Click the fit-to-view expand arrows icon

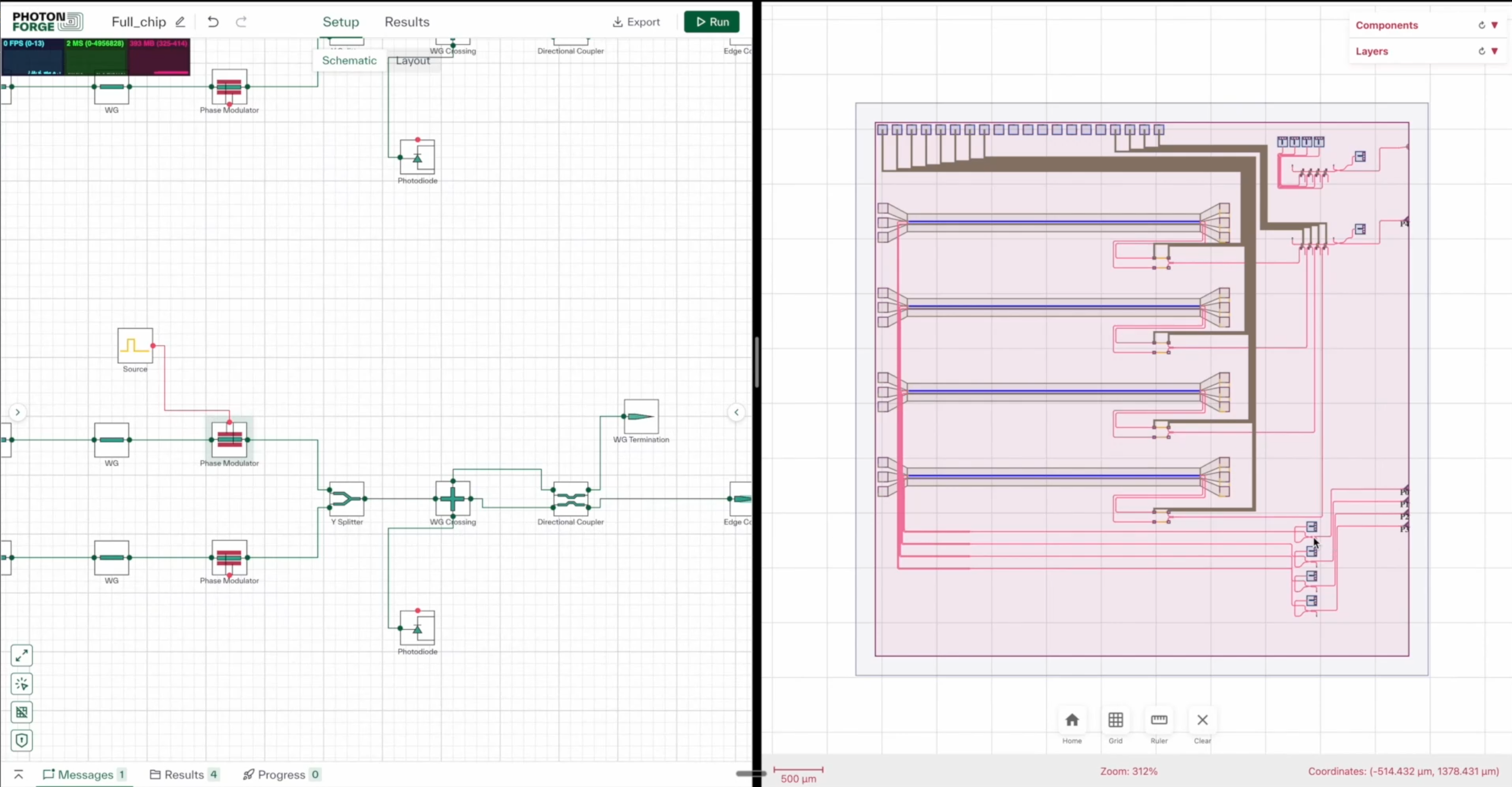pos(22,656)
